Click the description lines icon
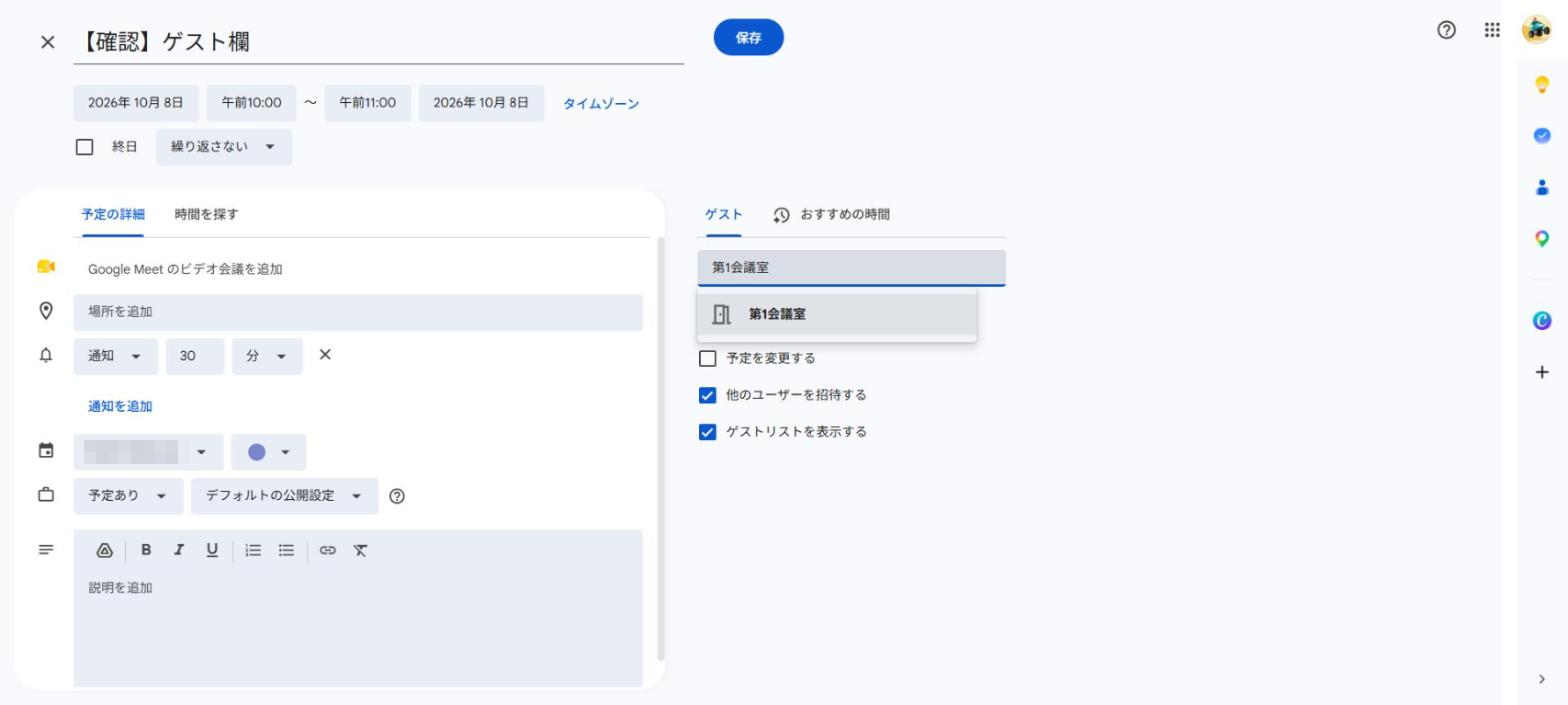 [46, 550]
